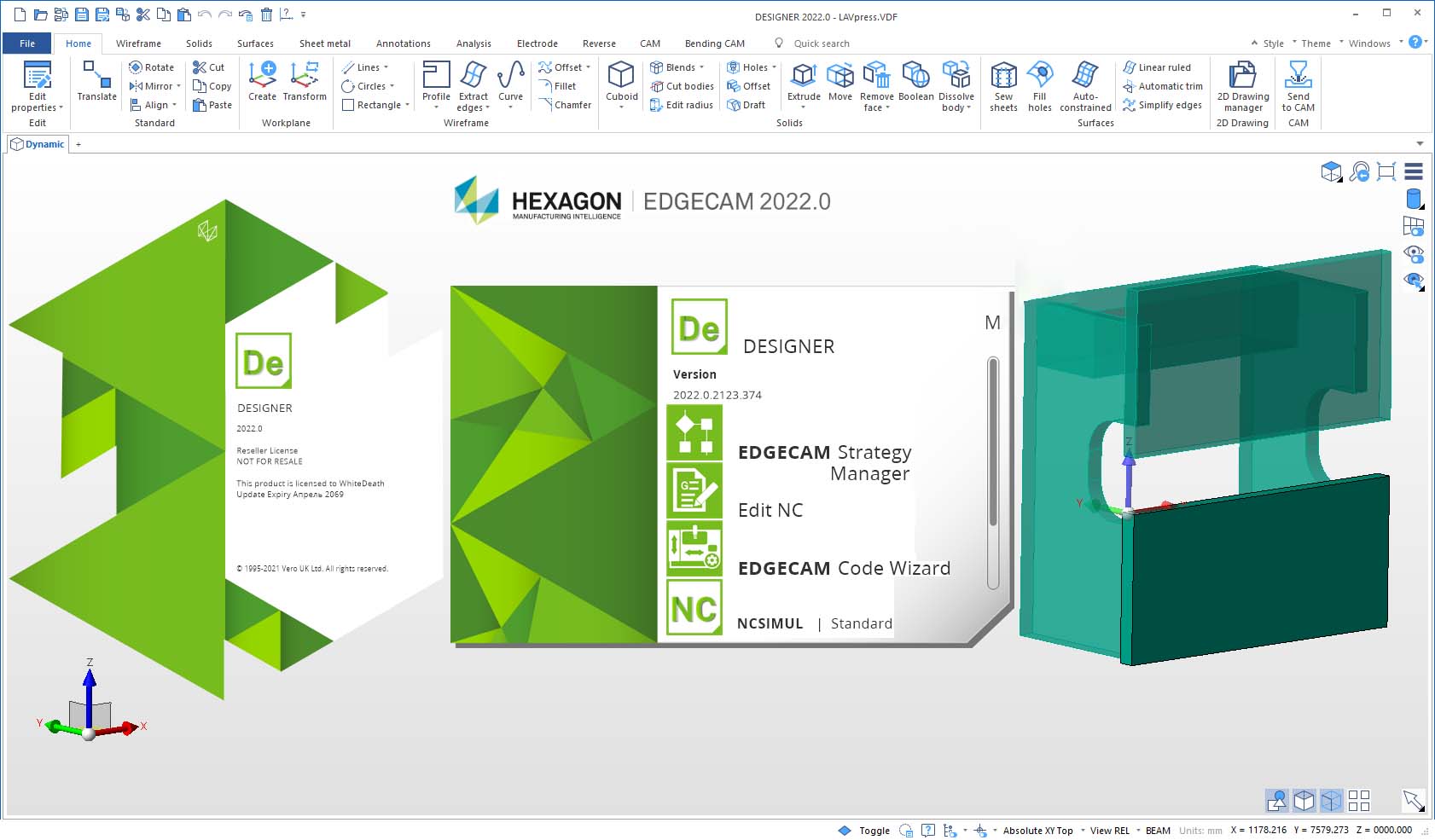
Task: Click Toggle in the status bar
Action: click(874, 830)
